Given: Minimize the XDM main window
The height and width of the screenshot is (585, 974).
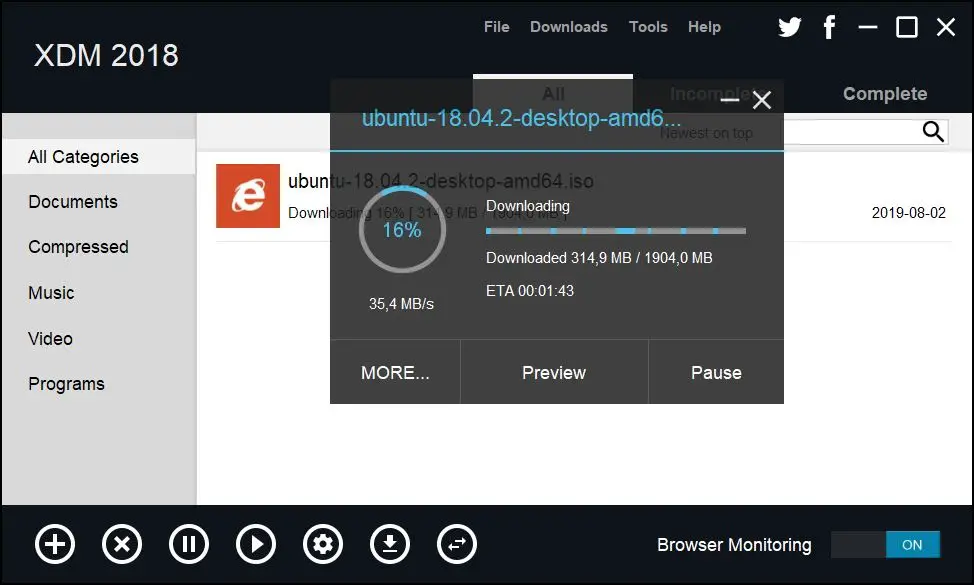Looking at the screenshot, I should pyautogui.click(x=867, y=27).
